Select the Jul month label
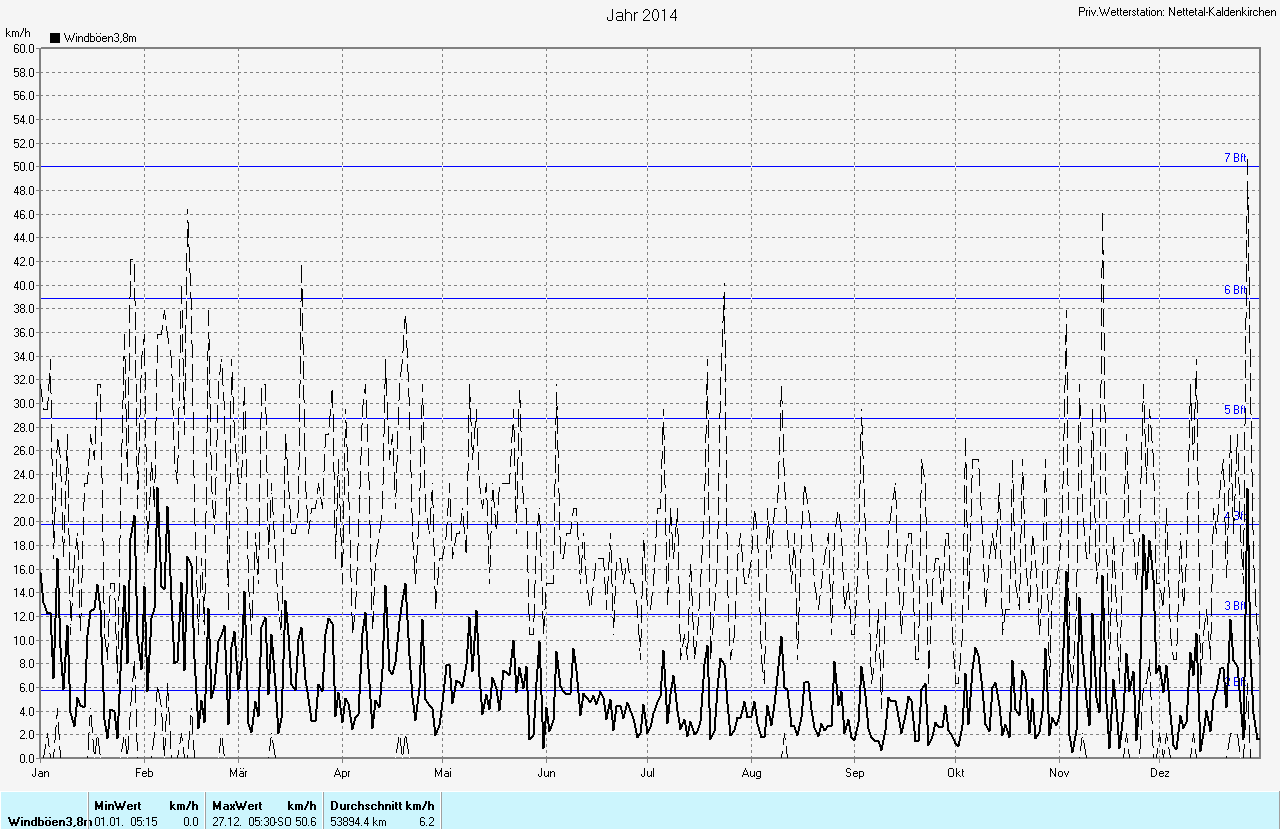 647,774
